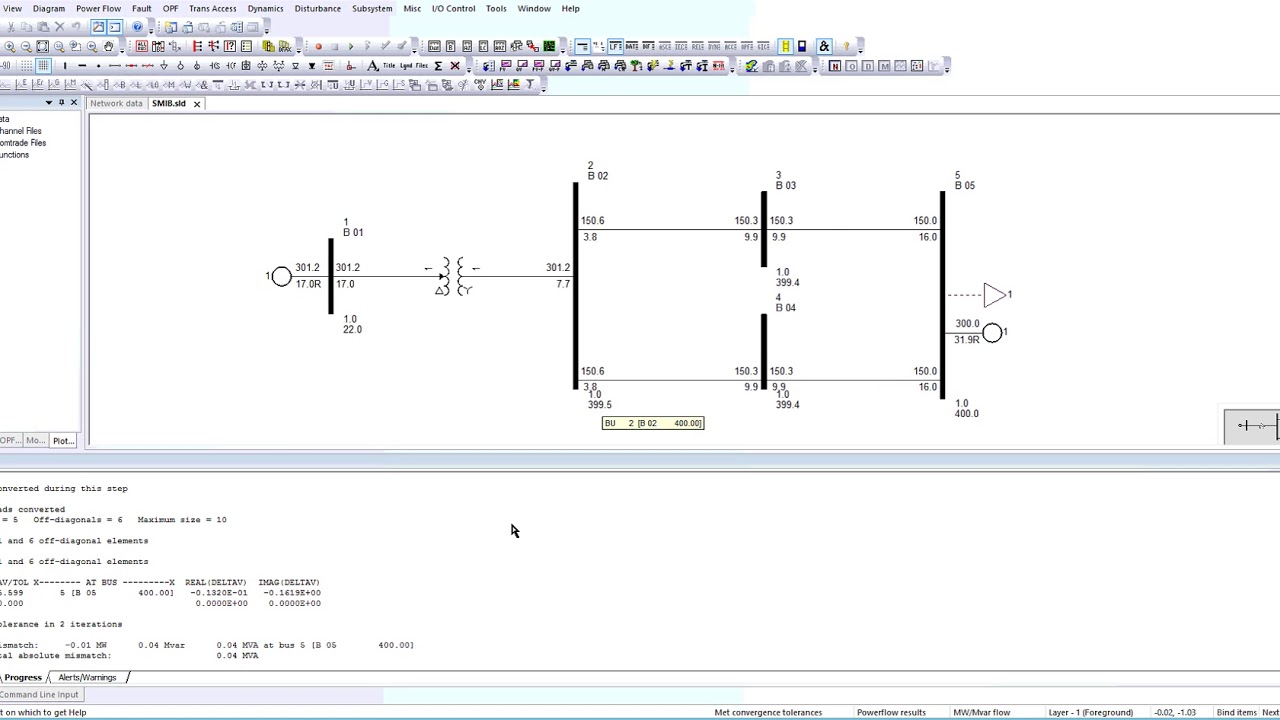
Task: Click the key icon in toolbar
Action: tap(846, 46)
